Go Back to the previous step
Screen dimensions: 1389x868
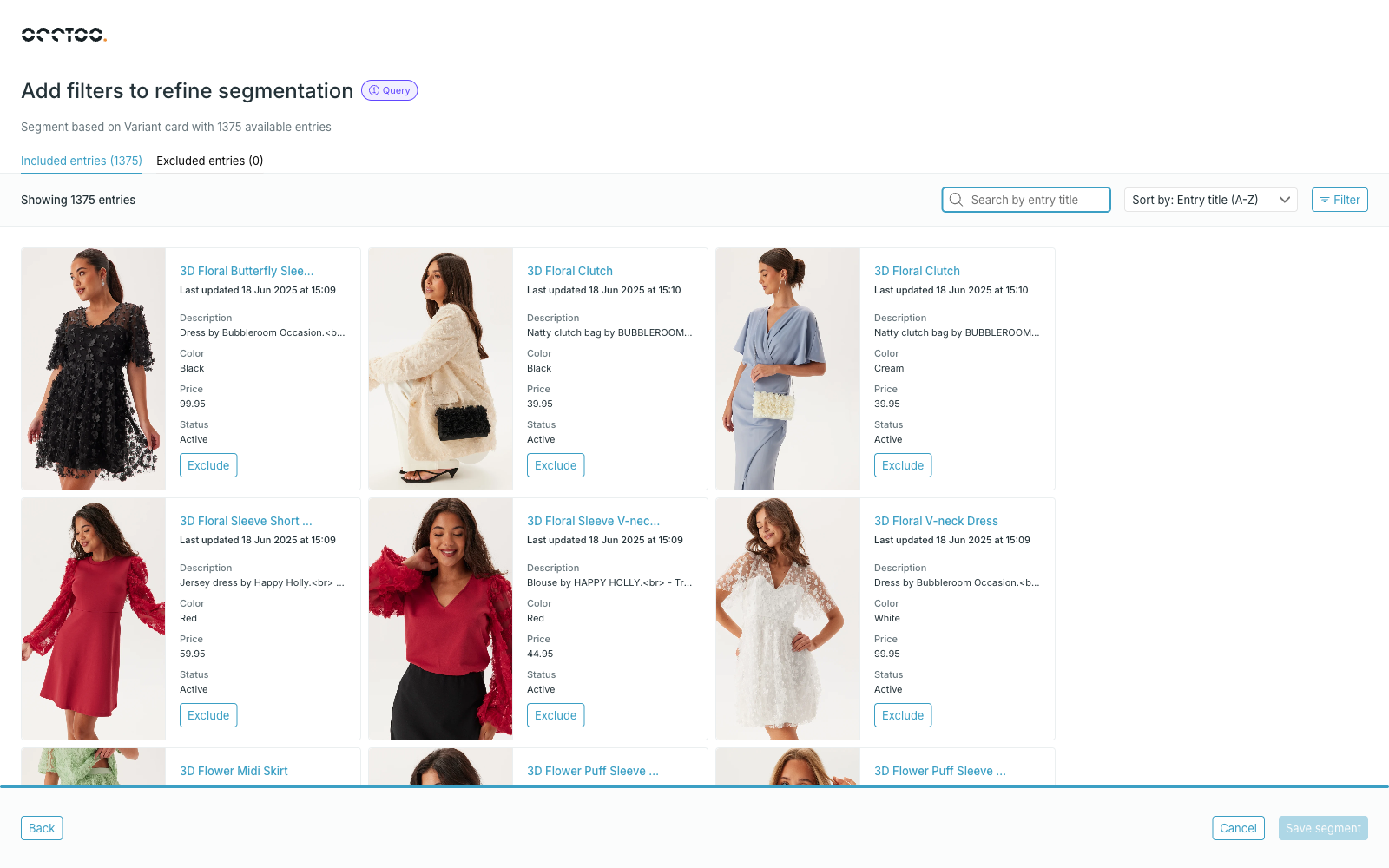[x=42, y=828]
